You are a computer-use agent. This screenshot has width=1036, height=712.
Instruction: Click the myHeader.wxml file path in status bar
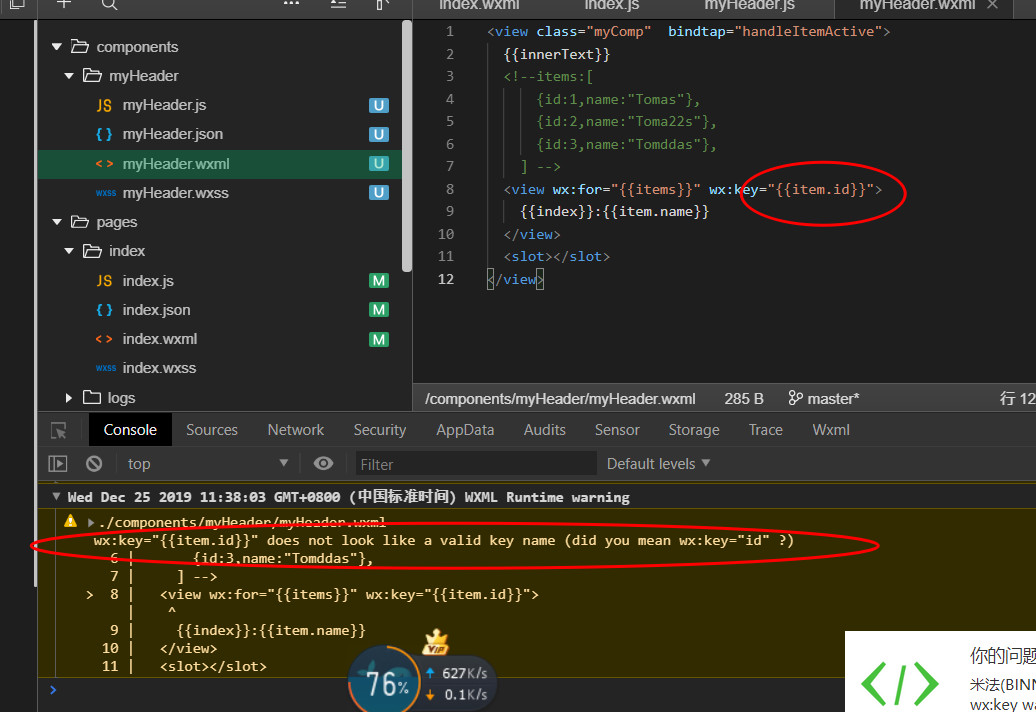tap(560, 399)
